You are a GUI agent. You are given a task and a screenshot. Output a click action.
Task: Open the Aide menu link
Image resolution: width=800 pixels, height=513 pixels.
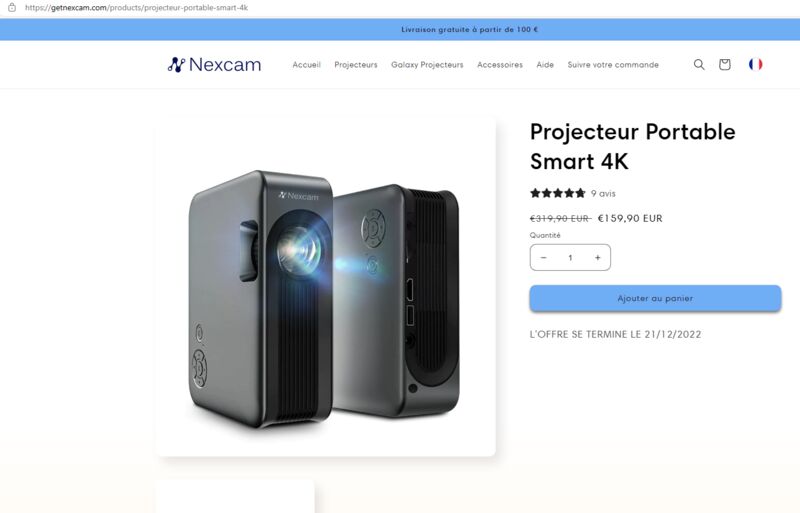tap(545, 65)
